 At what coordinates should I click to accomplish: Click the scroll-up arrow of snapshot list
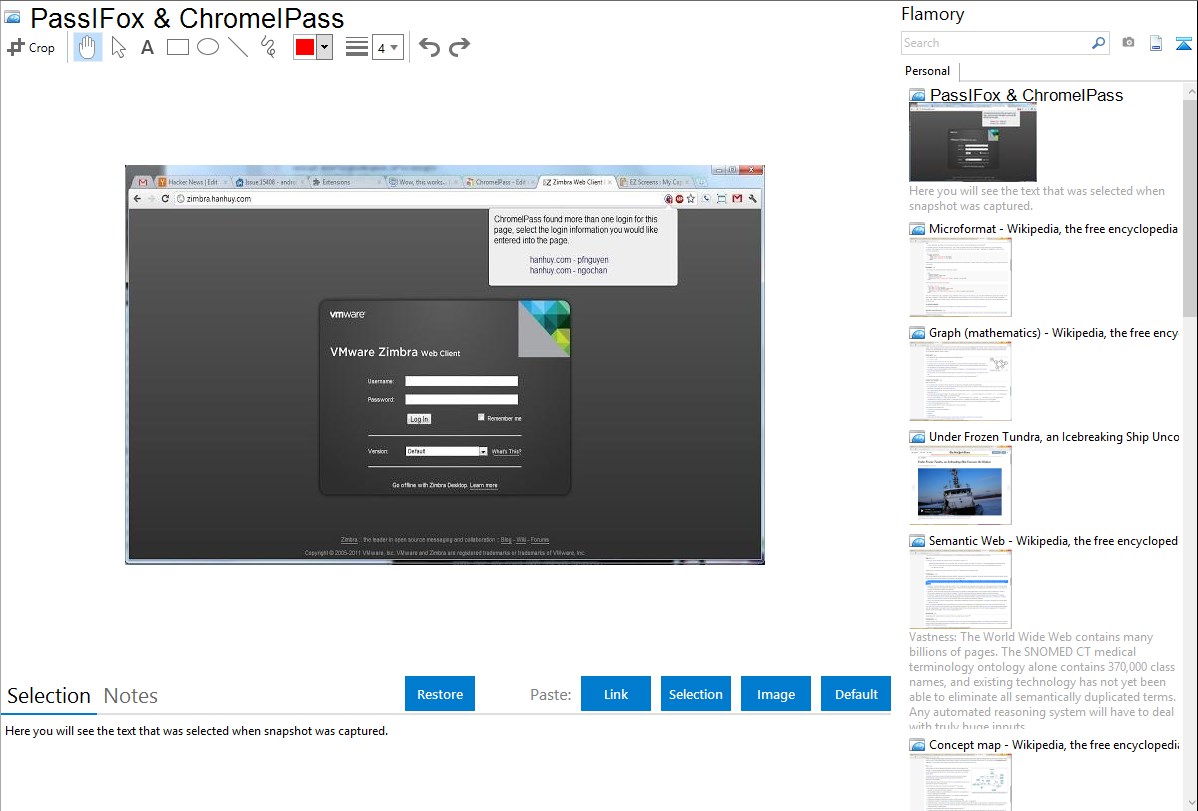tap(1190, 92)
